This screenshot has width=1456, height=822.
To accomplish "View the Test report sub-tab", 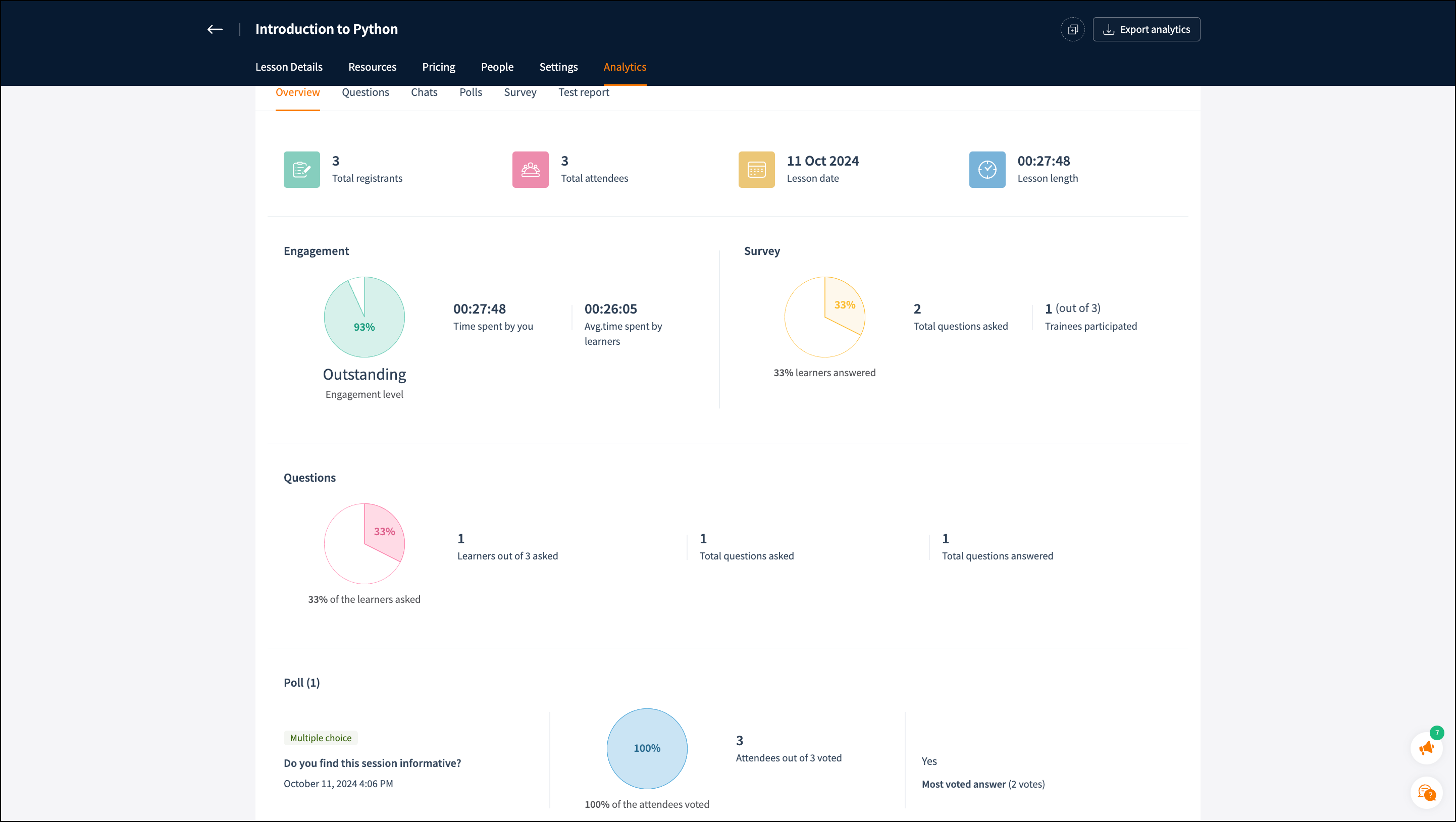I will coord(583,92).
